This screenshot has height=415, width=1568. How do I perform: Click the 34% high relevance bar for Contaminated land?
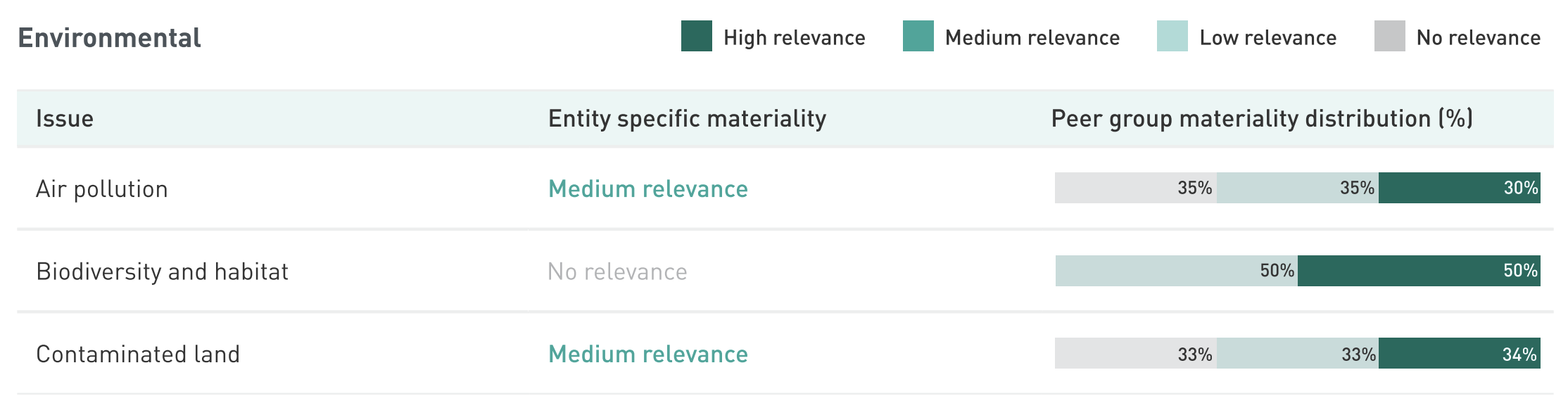pyautogui.click(x=1459, y=353)
